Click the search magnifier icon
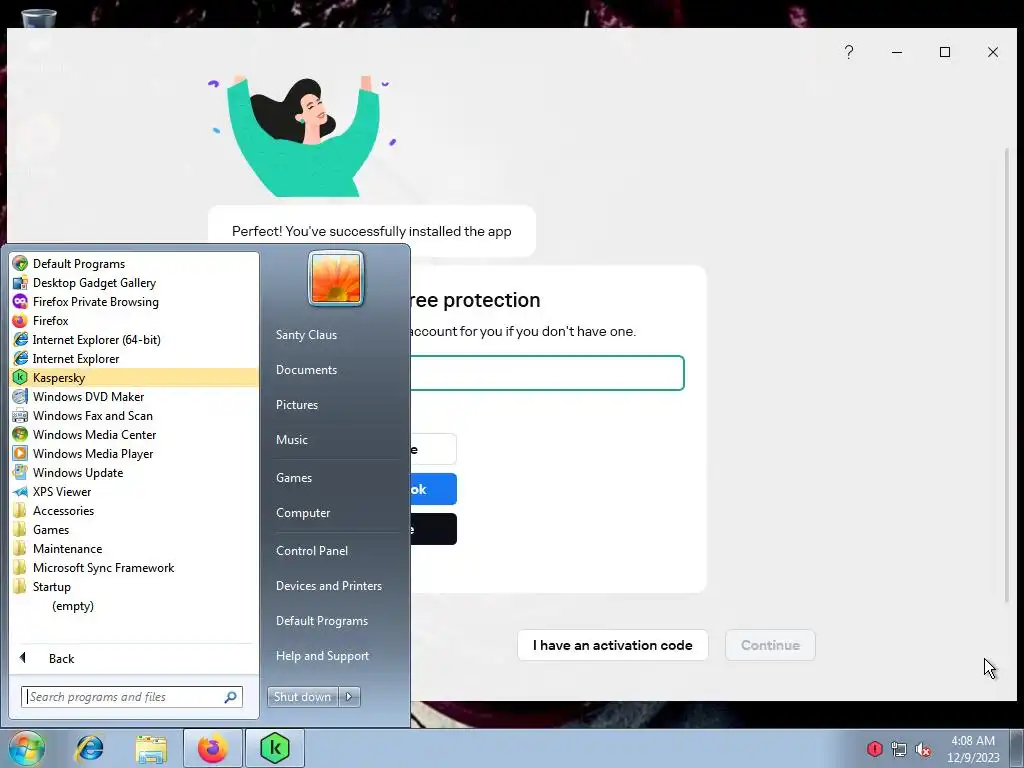 [231, 697]
